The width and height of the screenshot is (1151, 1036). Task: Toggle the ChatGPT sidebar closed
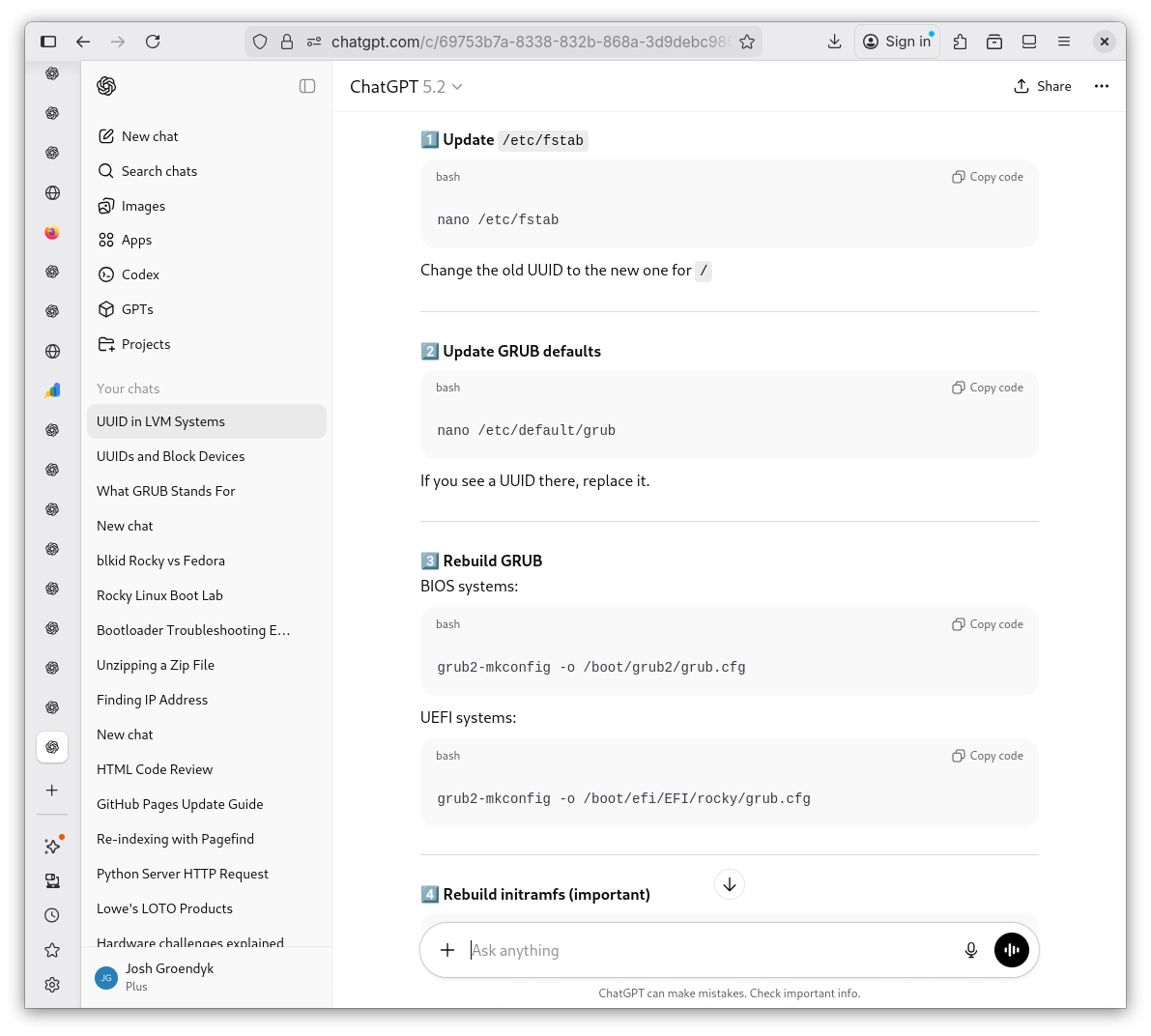click(307, 86)
